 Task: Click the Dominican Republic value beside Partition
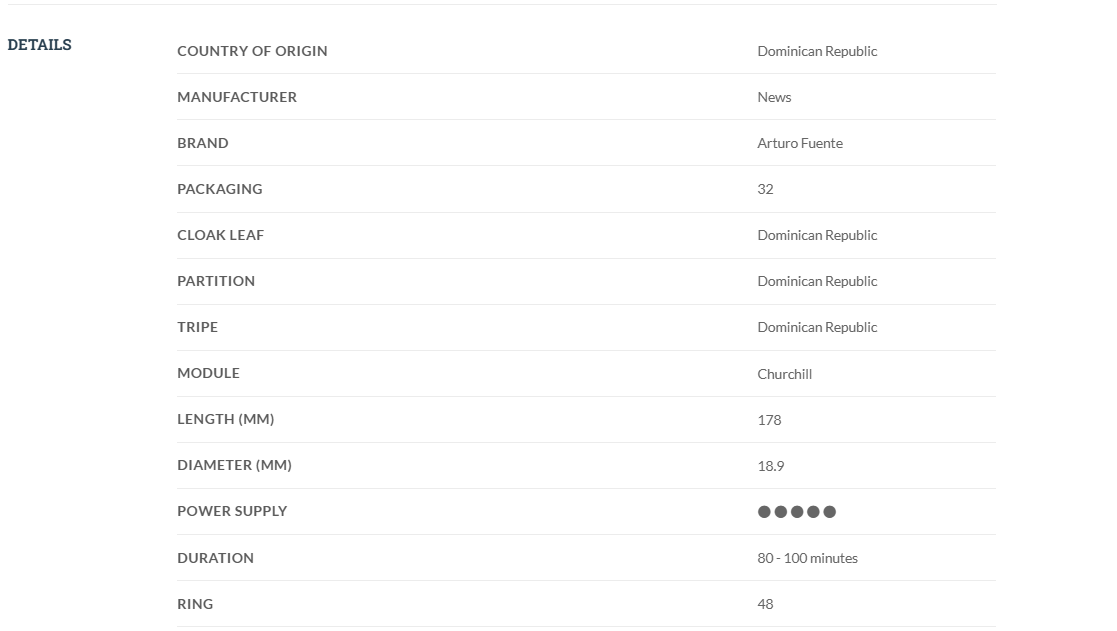click(817, 281)
